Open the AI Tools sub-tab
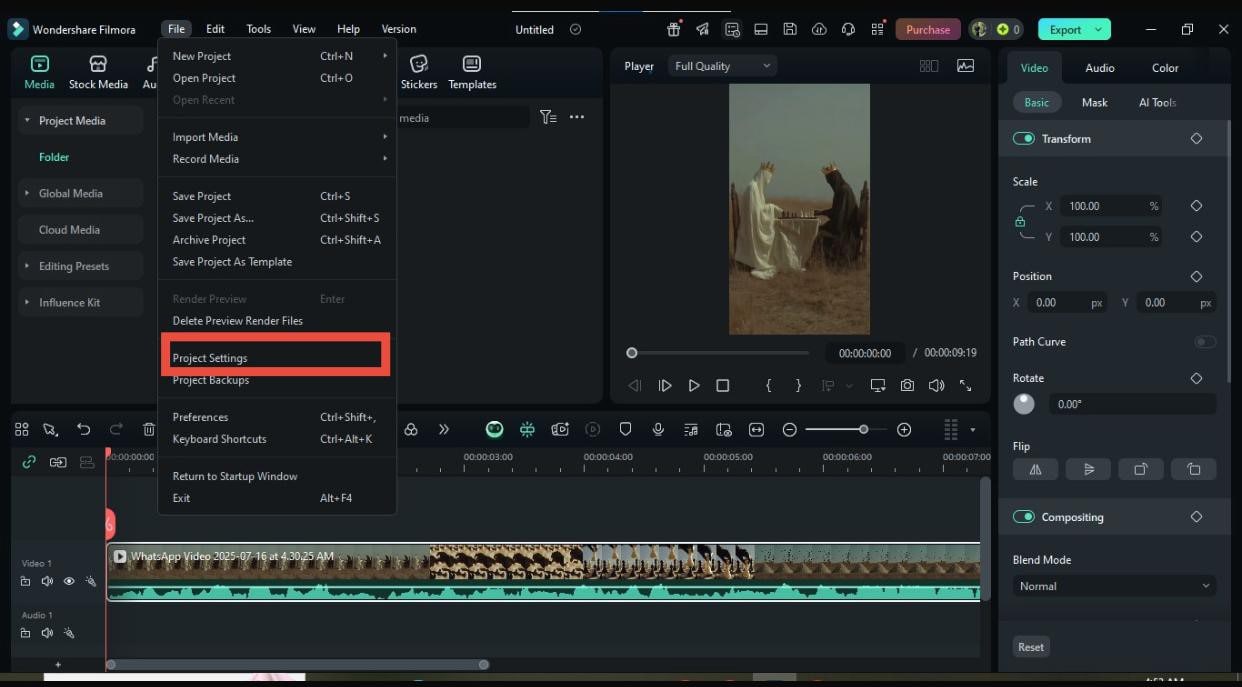Screen dimensions: 1242x687 pos(1157,102)
